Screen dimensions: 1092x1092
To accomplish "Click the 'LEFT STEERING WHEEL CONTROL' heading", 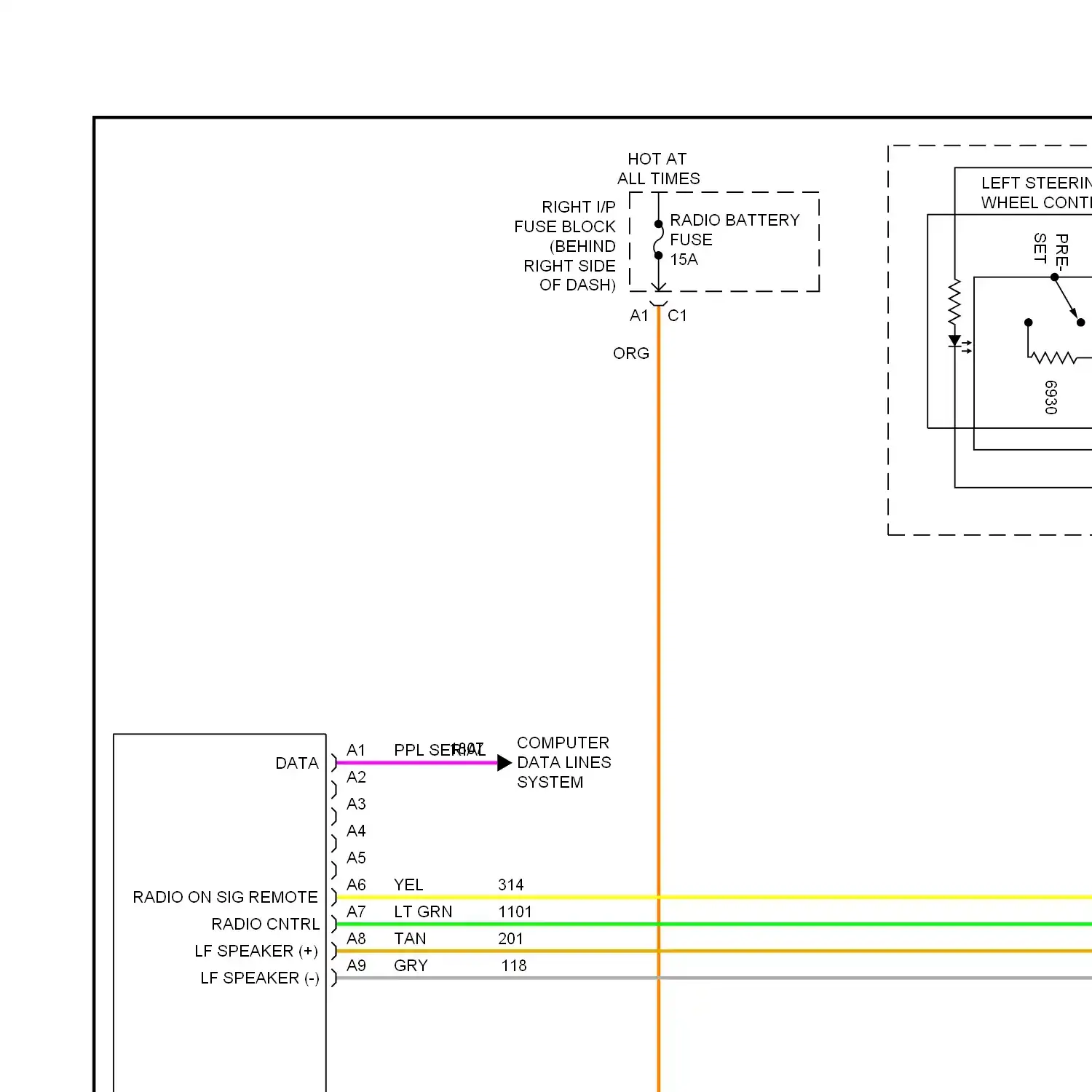I will [1036, 193].
